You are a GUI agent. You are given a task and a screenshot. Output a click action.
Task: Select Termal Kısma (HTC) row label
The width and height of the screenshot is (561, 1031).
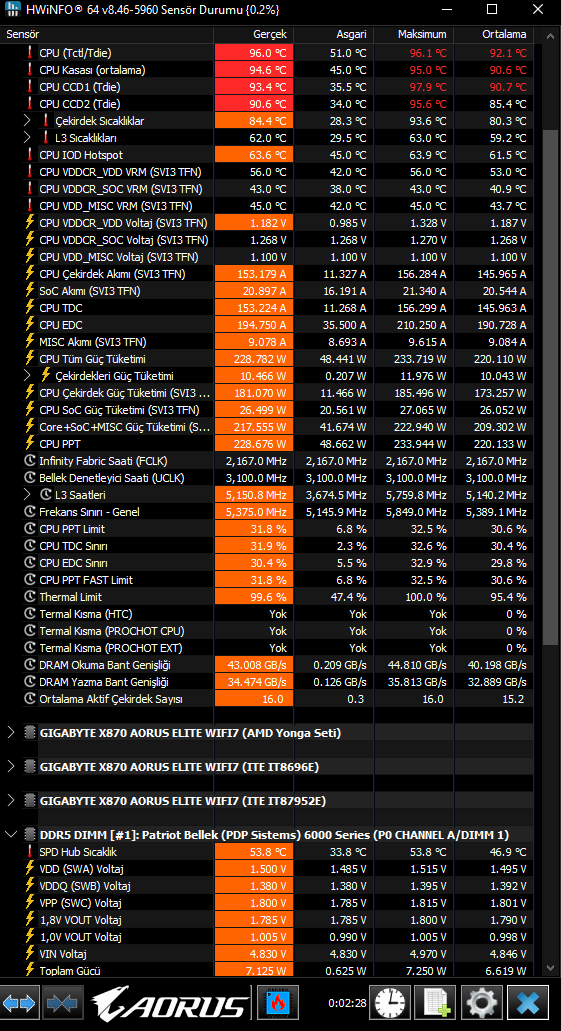[x=85, y=614]
